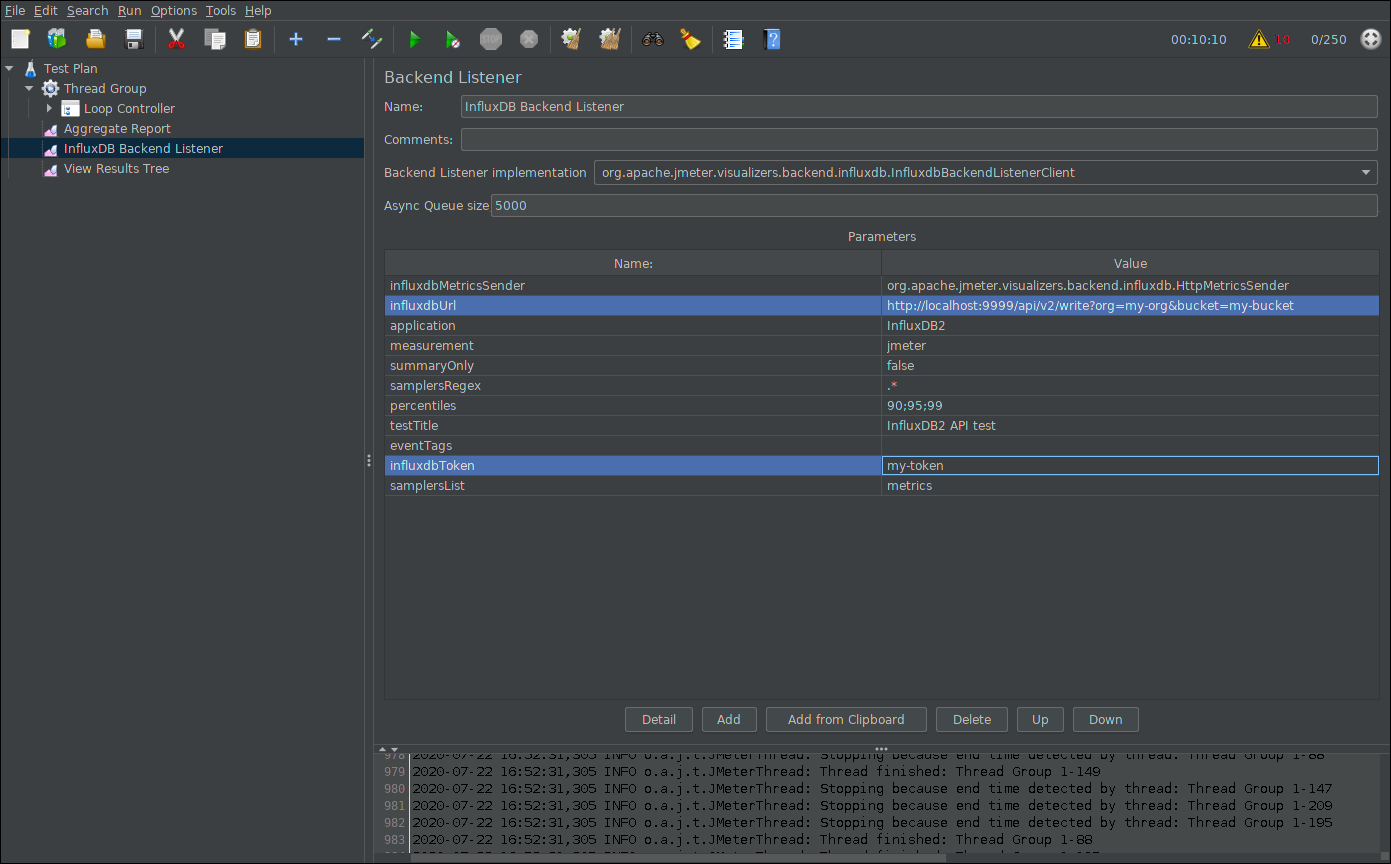The width and height of the screenshot is (1391, 864).
Task: Click the influxdbUrl value cell
Action: click(1130, 305)
